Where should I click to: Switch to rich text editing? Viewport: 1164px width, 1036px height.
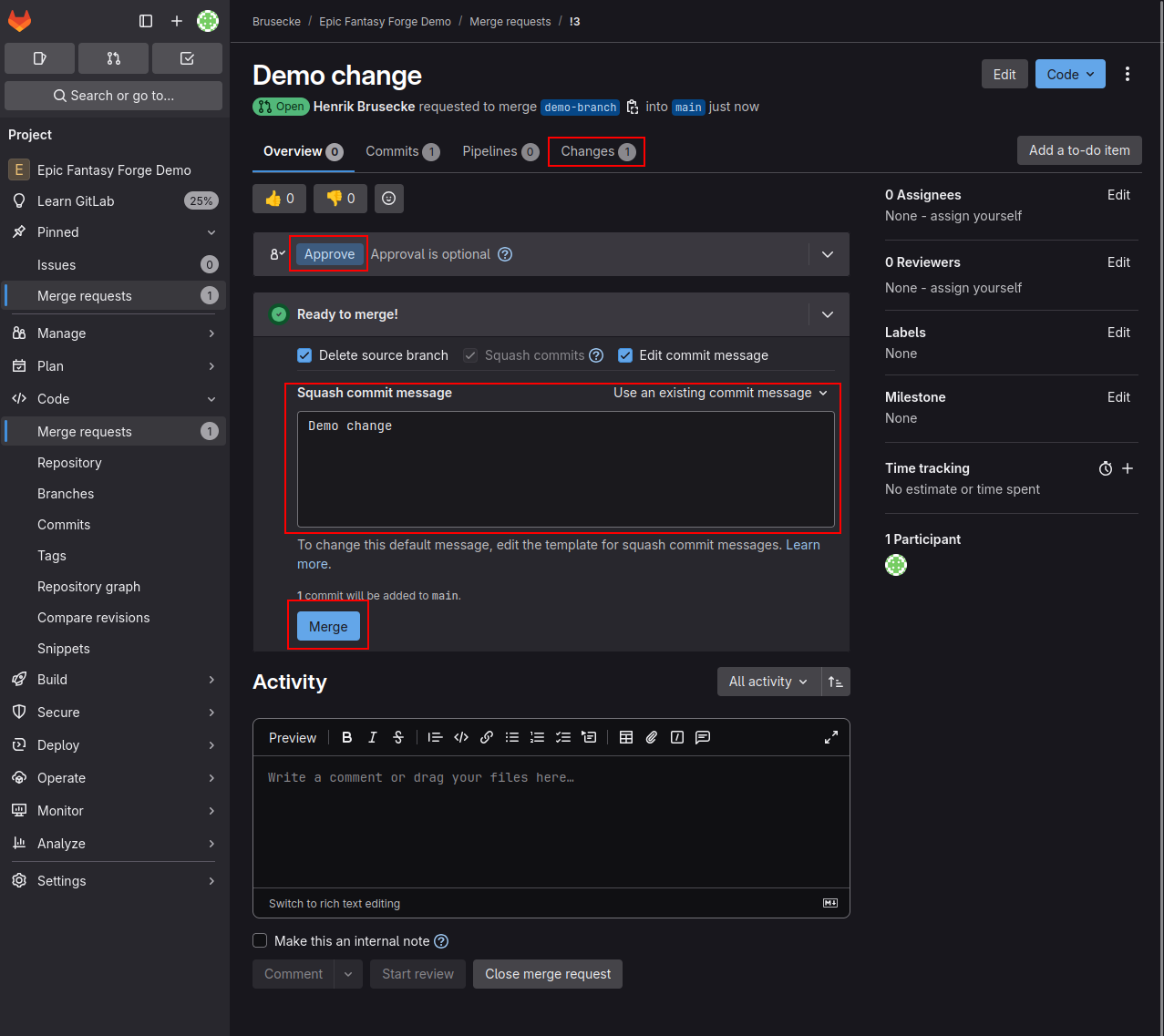point(335,904)
